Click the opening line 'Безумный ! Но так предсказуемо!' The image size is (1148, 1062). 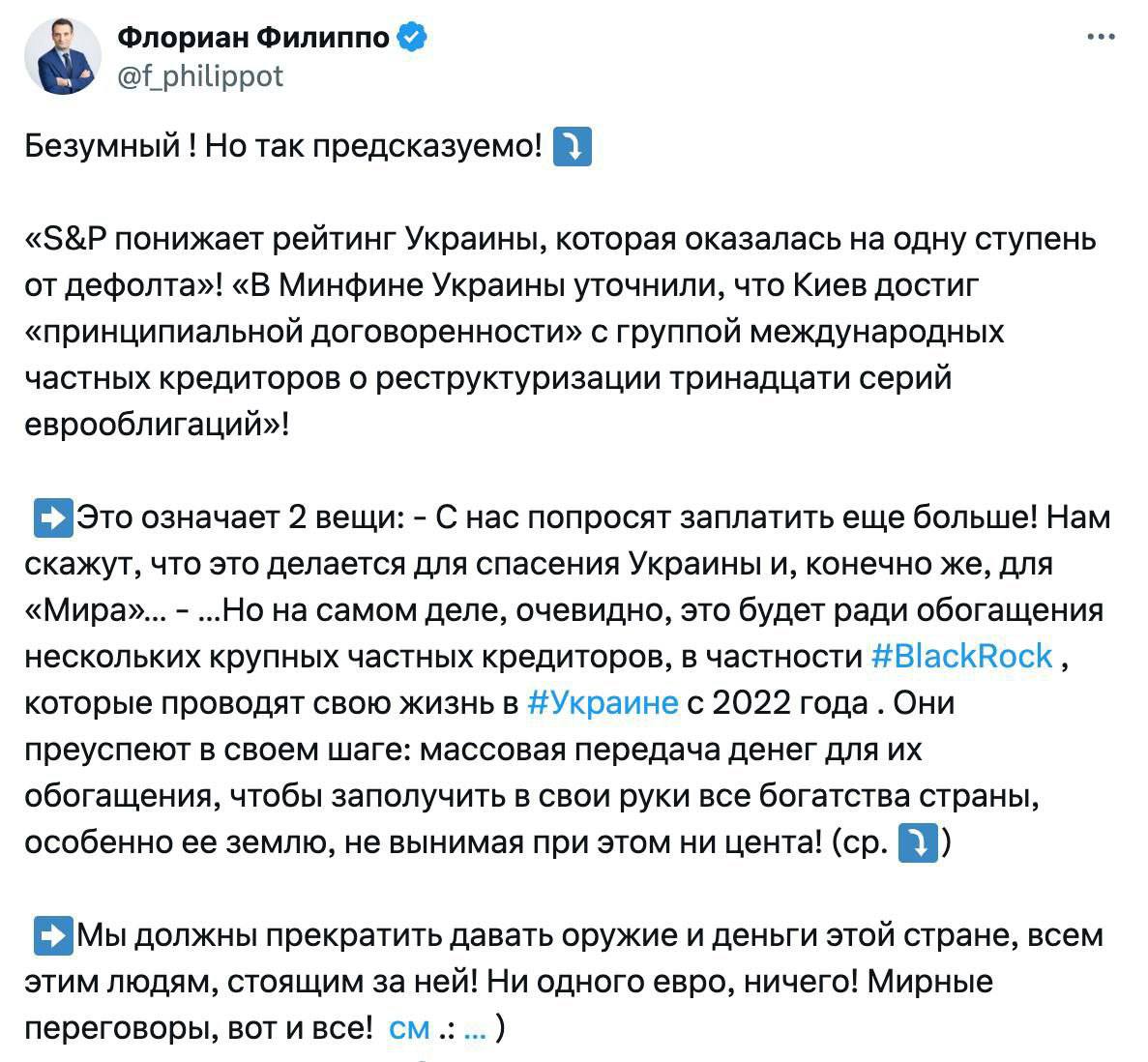(282, 146)
